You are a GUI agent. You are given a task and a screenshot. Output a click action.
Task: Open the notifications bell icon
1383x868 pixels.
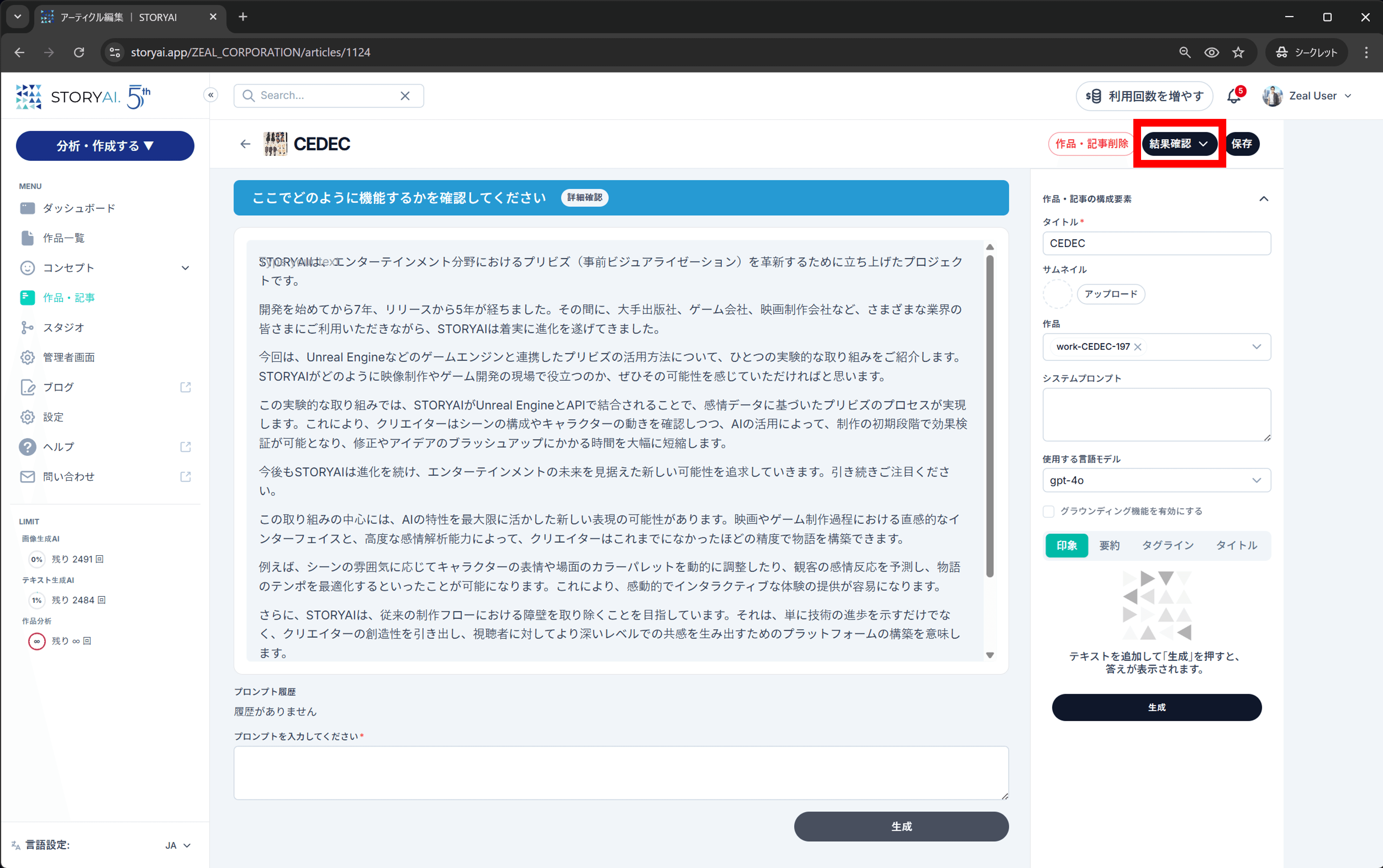point(1234,96)
